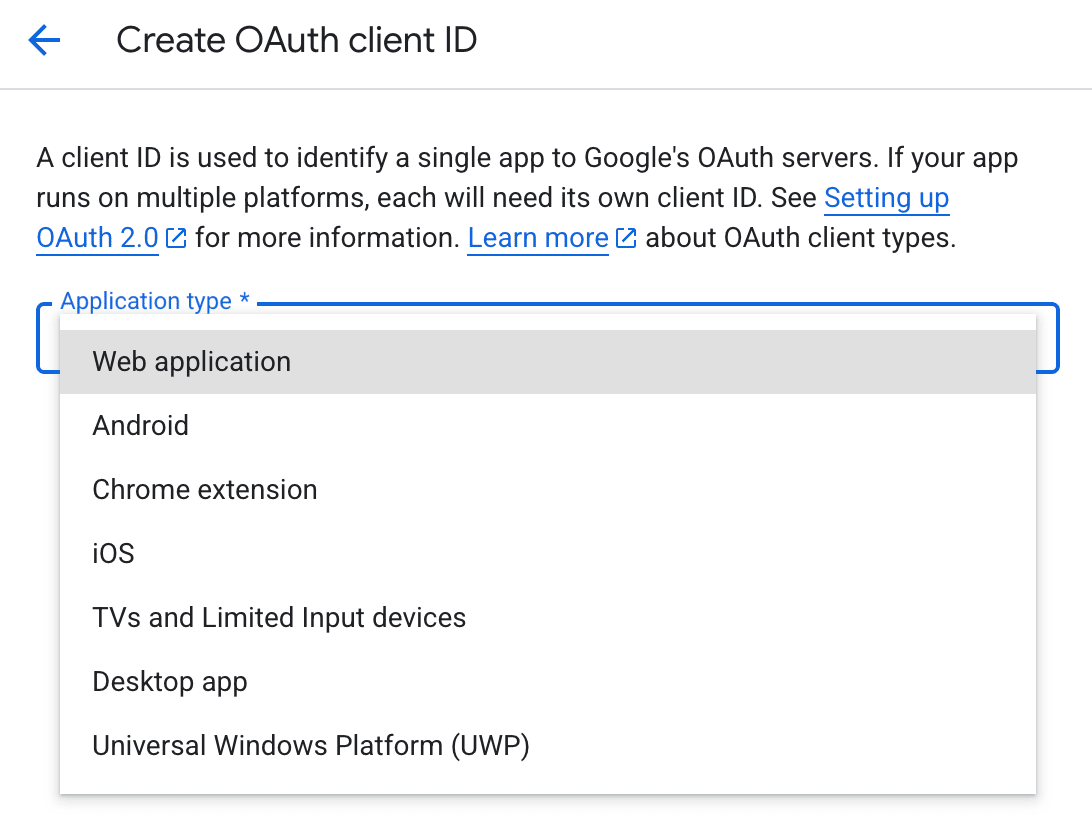Click blank area below the dropdown list
The height and width of the screenshot is (830, 1092).
pyautogui.click(x=546, y=814)
